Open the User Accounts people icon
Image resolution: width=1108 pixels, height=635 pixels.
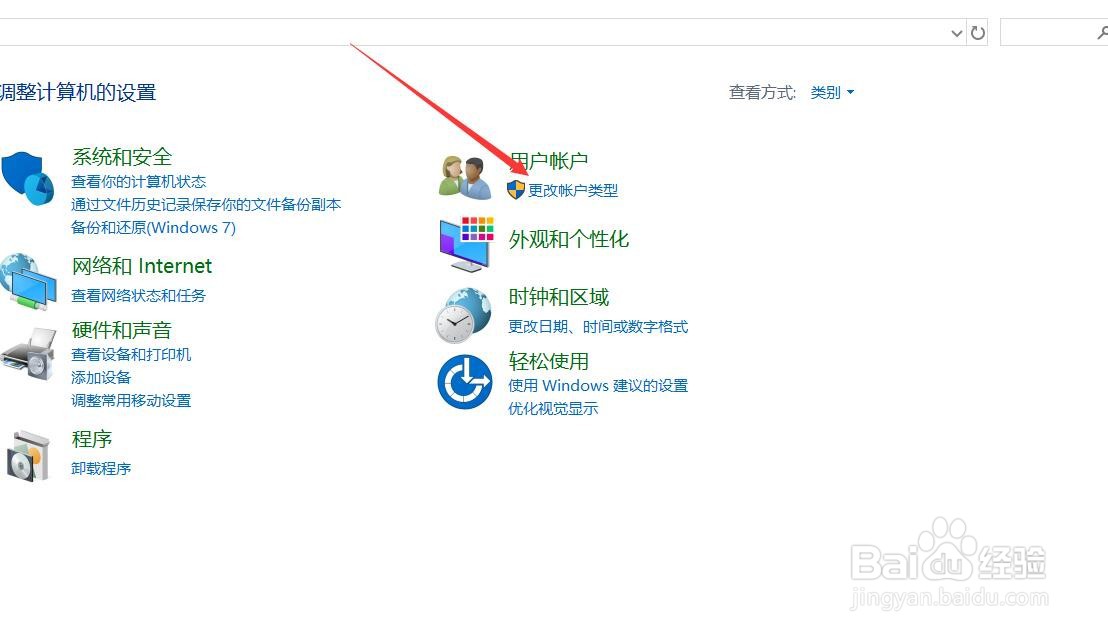[x=464, y=177]
